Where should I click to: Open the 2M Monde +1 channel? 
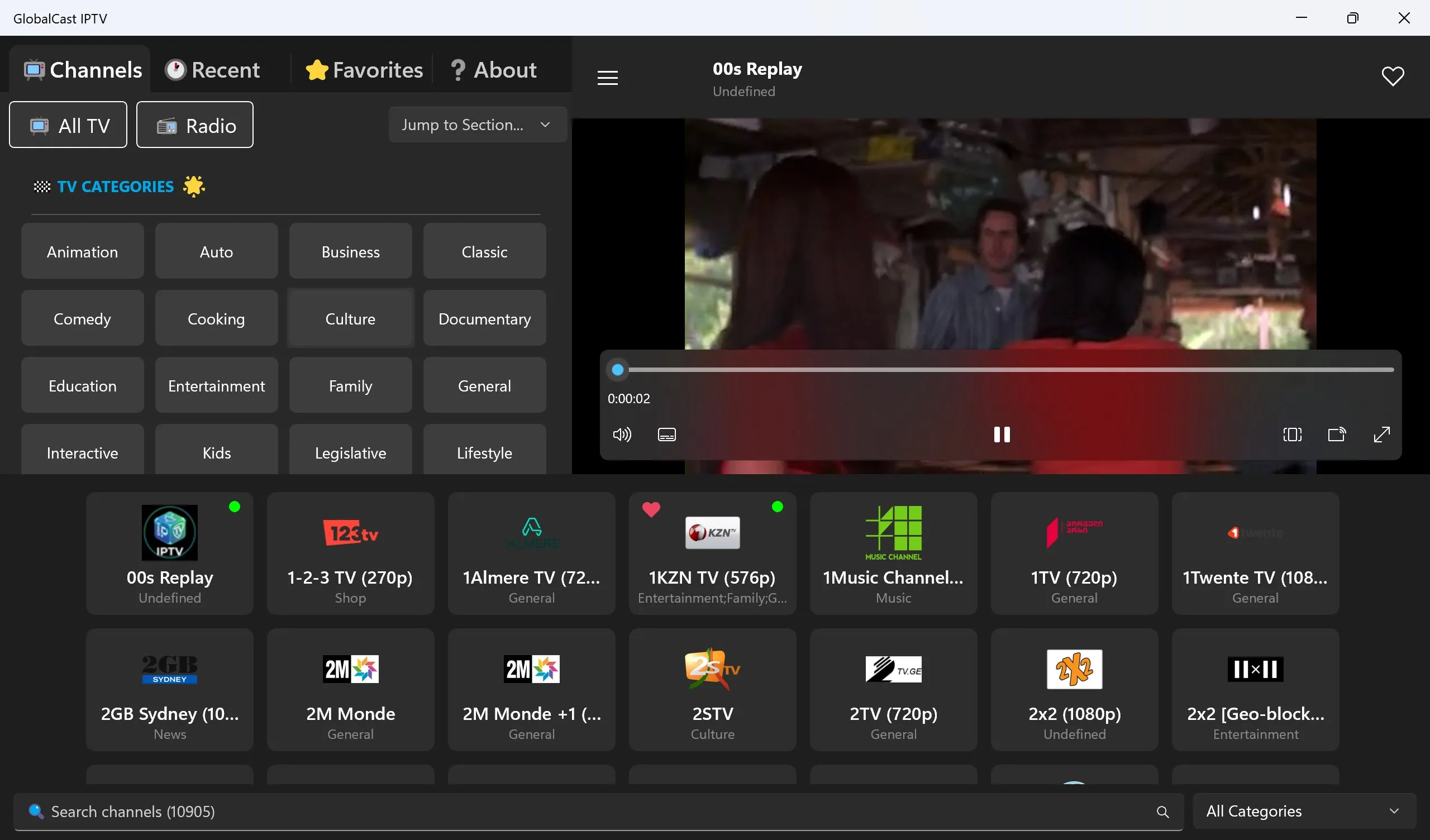click(531, 690)
